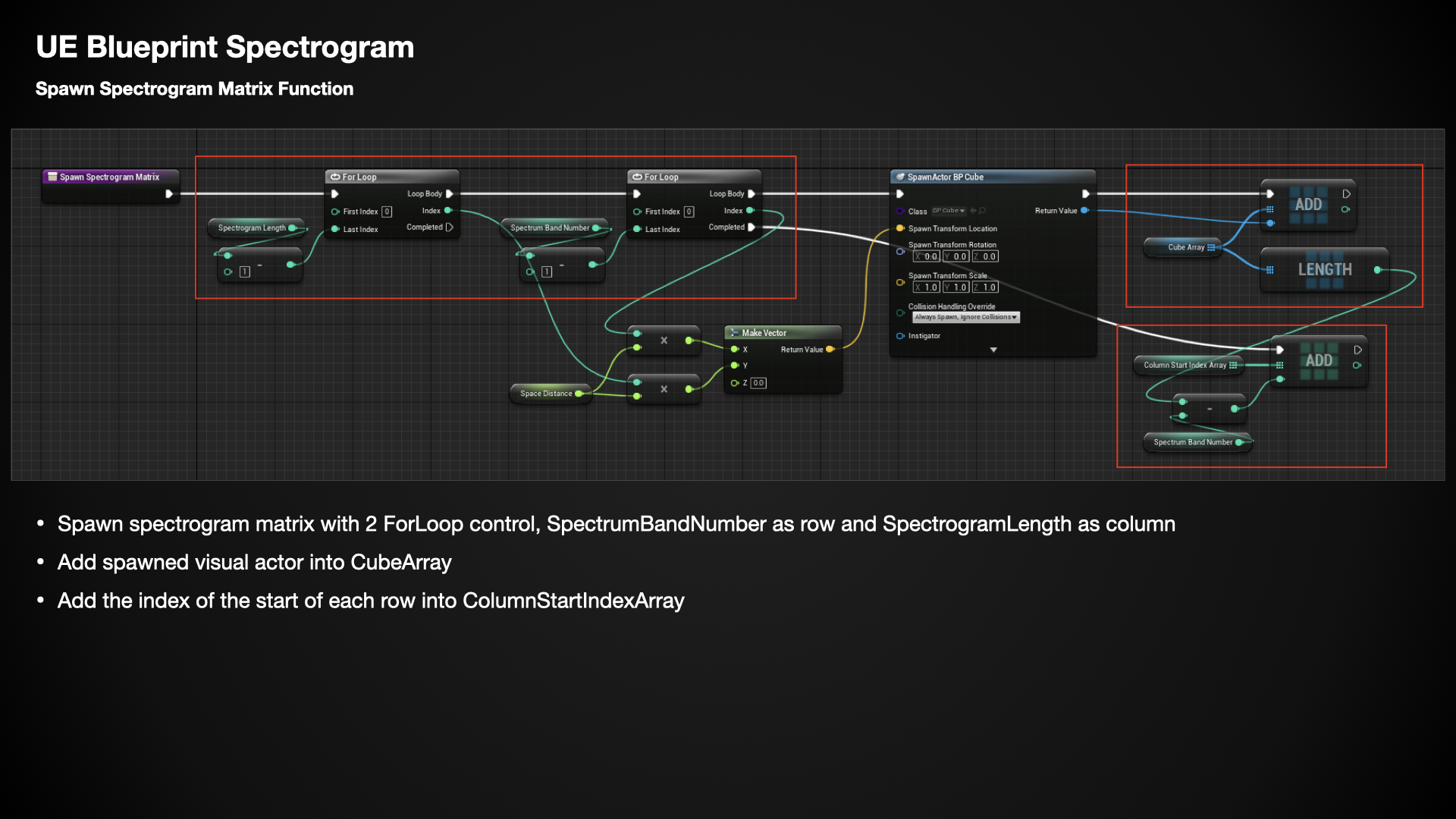1456x819 pixels.
Task: Click exec output pin of the Cube Array ADD node
Action: [x=1347, y=194]
